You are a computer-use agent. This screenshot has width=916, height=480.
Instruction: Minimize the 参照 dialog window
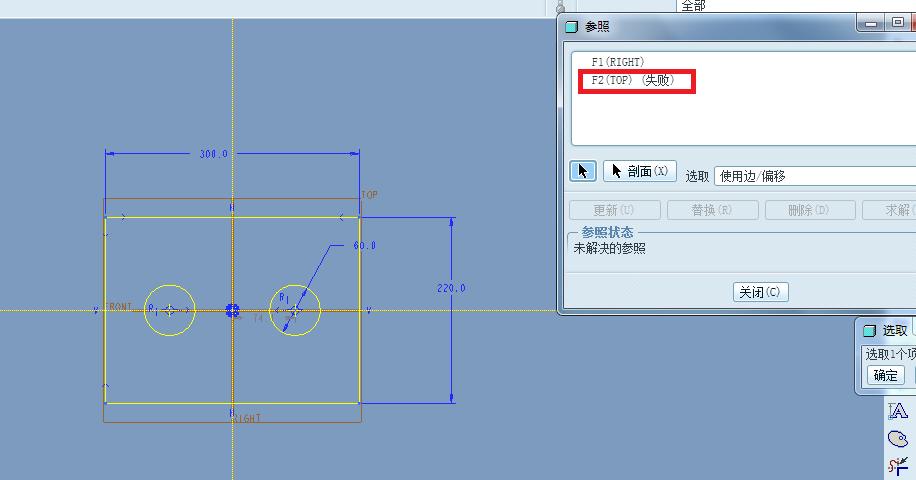871,24
